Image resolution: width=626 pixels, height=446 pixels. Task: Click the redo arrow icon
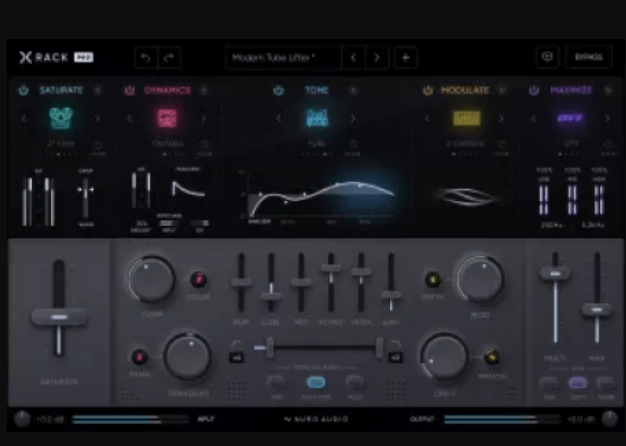pos(169,58)
